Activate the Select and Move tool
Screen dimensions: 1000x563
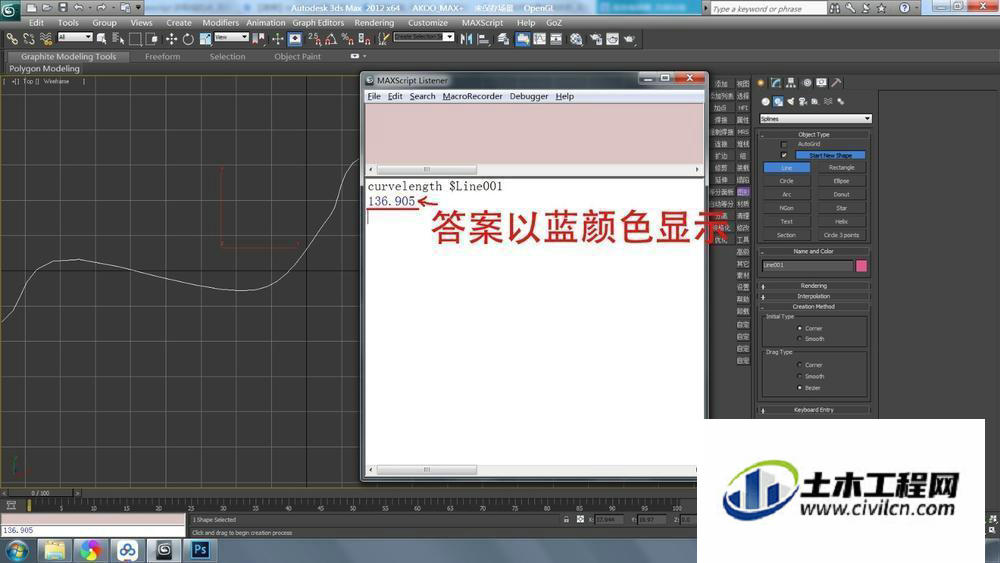pyautogui.click(x=171, y=39)
